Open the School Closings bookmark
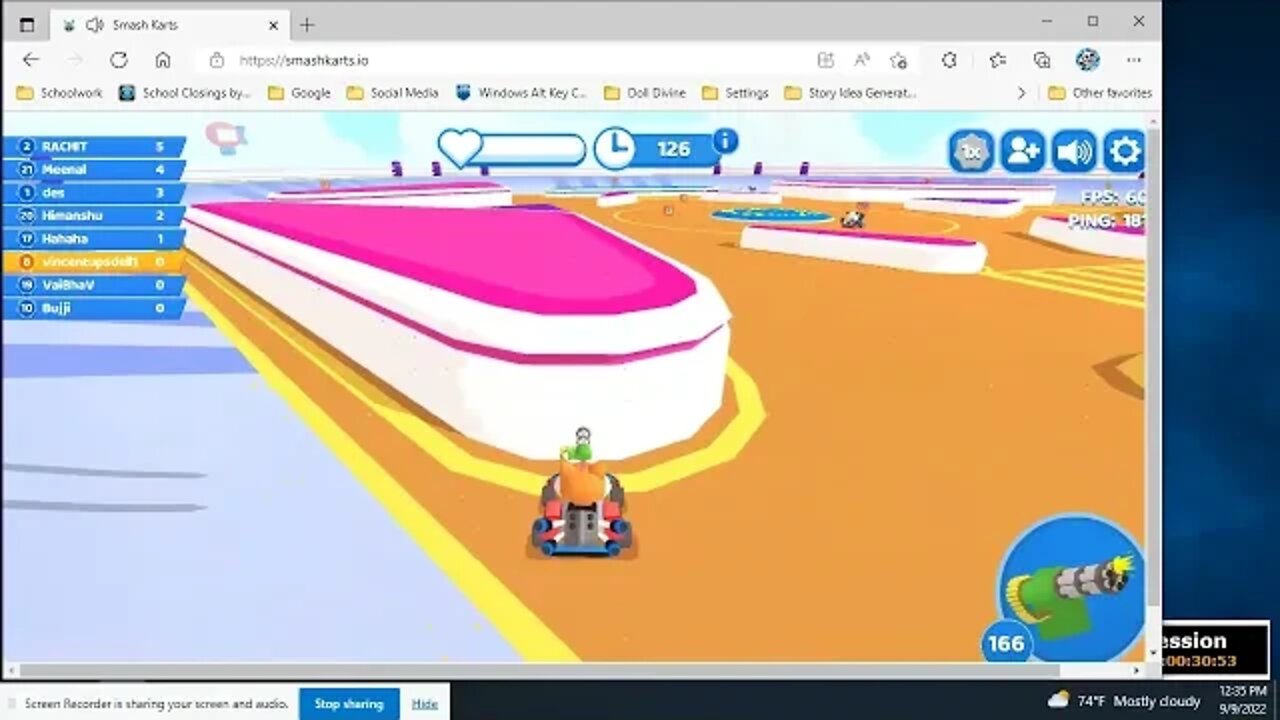Screen dimensions: 1280x720 click(x=185, y=93)
